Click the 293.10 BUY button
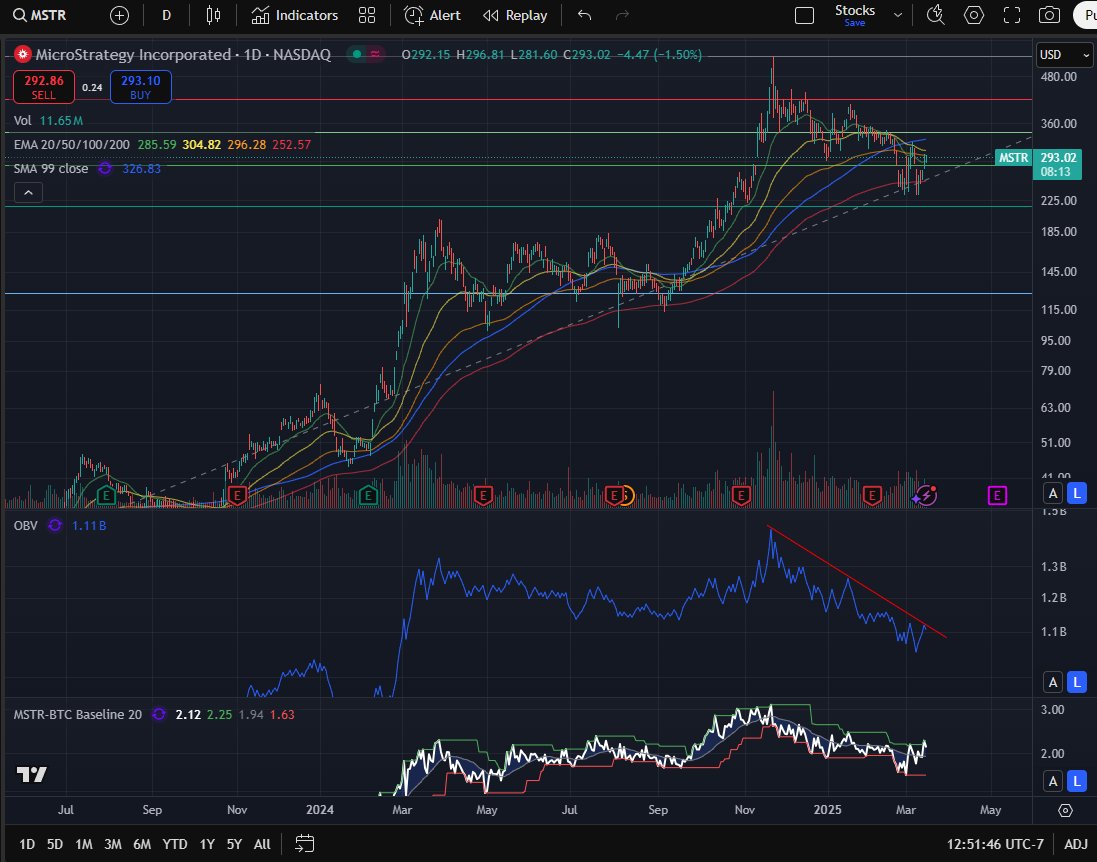The image size is (1097, 862). tap(141, 87)
